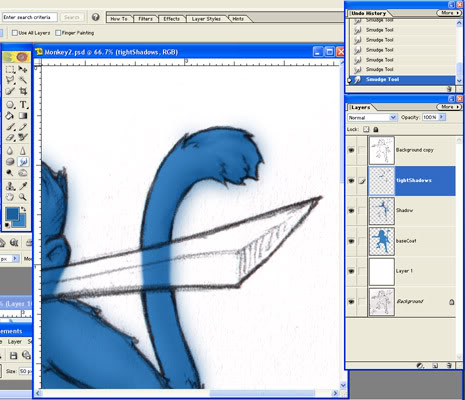Delete layer with Layers panel trash icon

click(x=449, y=366)
